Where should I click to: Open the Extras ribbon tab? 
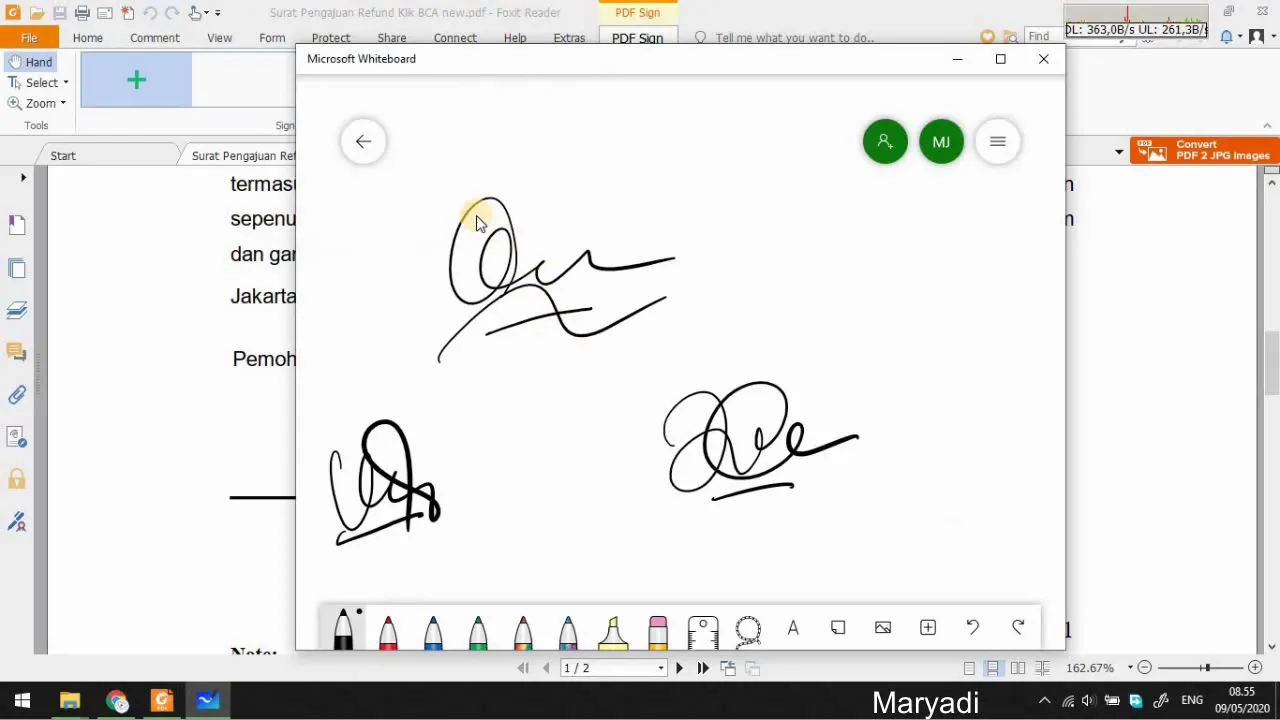tap(569, 38)
